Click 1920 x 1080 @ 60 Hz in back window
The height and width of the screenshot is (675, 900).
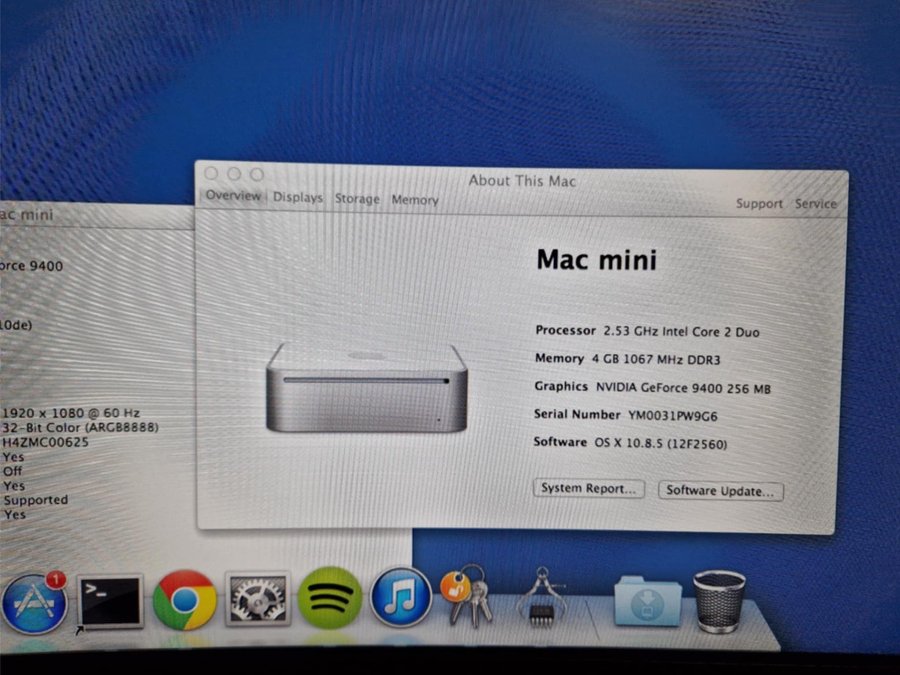coord(71,413)
